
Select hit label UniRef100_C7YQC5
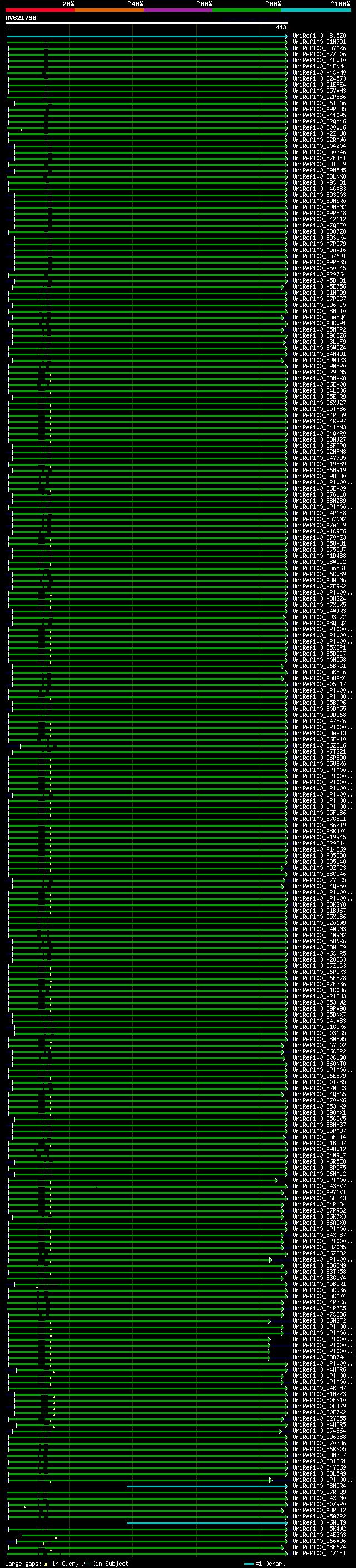[x=319, y=880]
